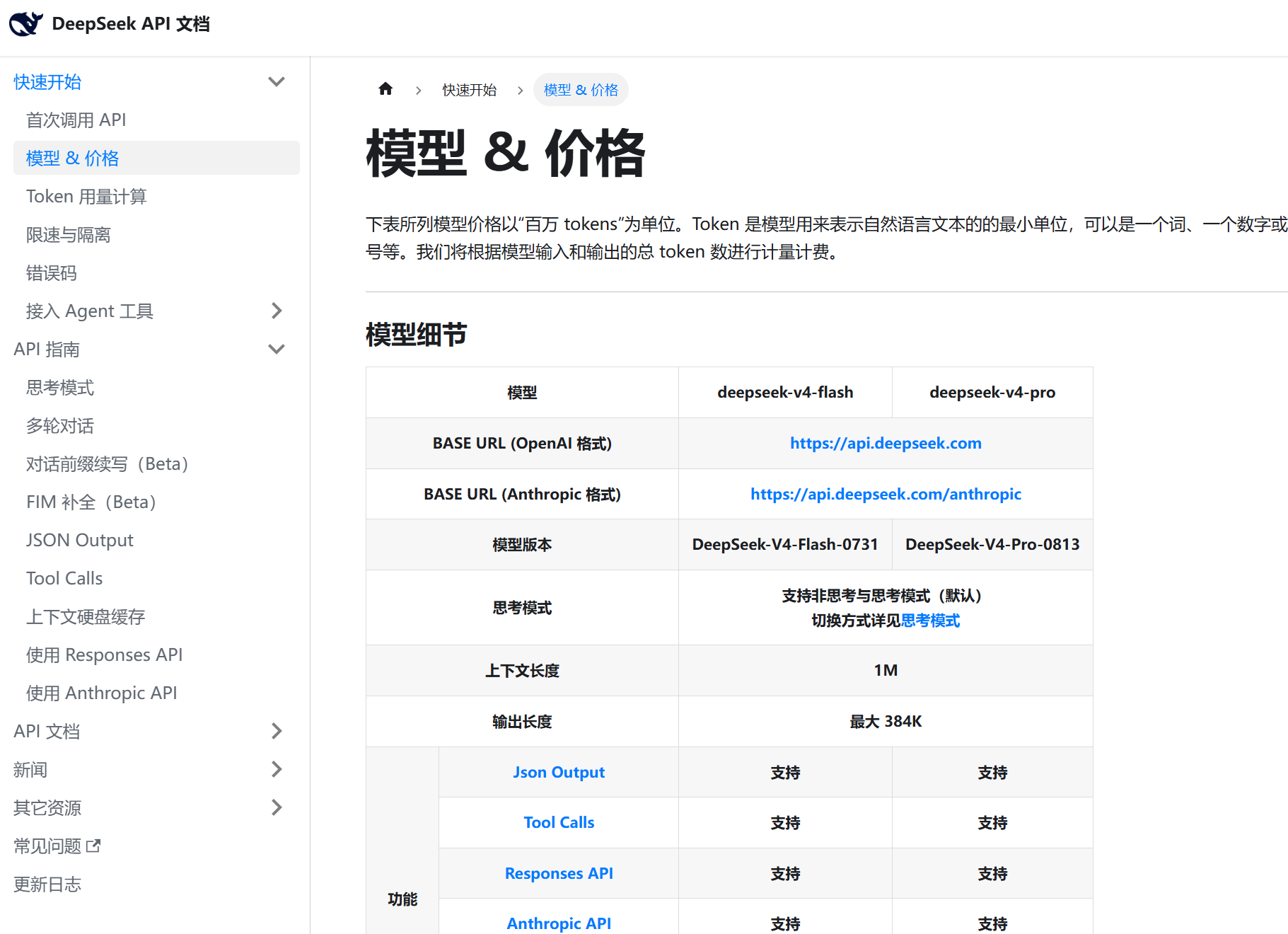
Task: Open the Tool Calls table link
Action: click(x=559, y=822)
